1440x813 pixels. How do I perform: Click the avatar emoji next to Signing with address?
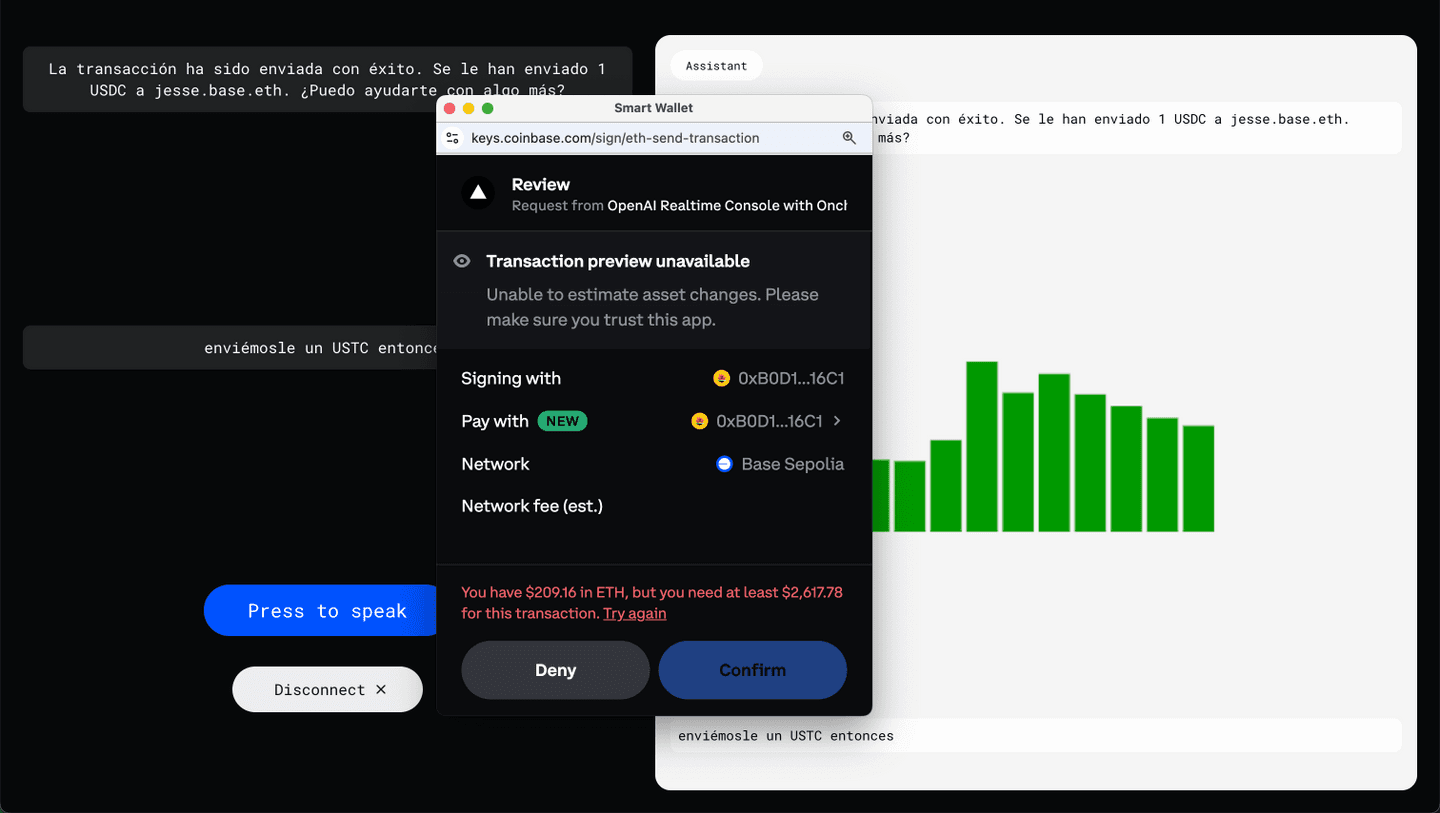(721, 378)
